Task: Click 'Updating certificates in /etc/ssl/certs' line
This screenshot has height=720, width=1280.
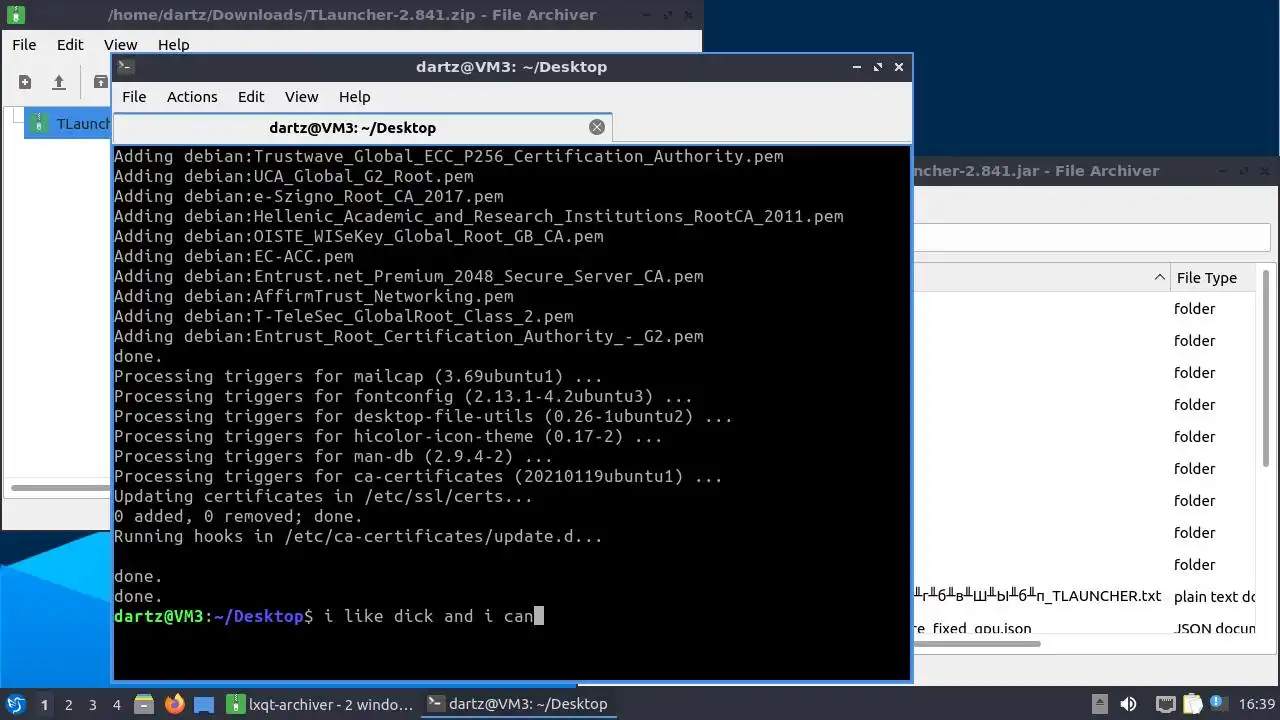Action: click(323, 496)
